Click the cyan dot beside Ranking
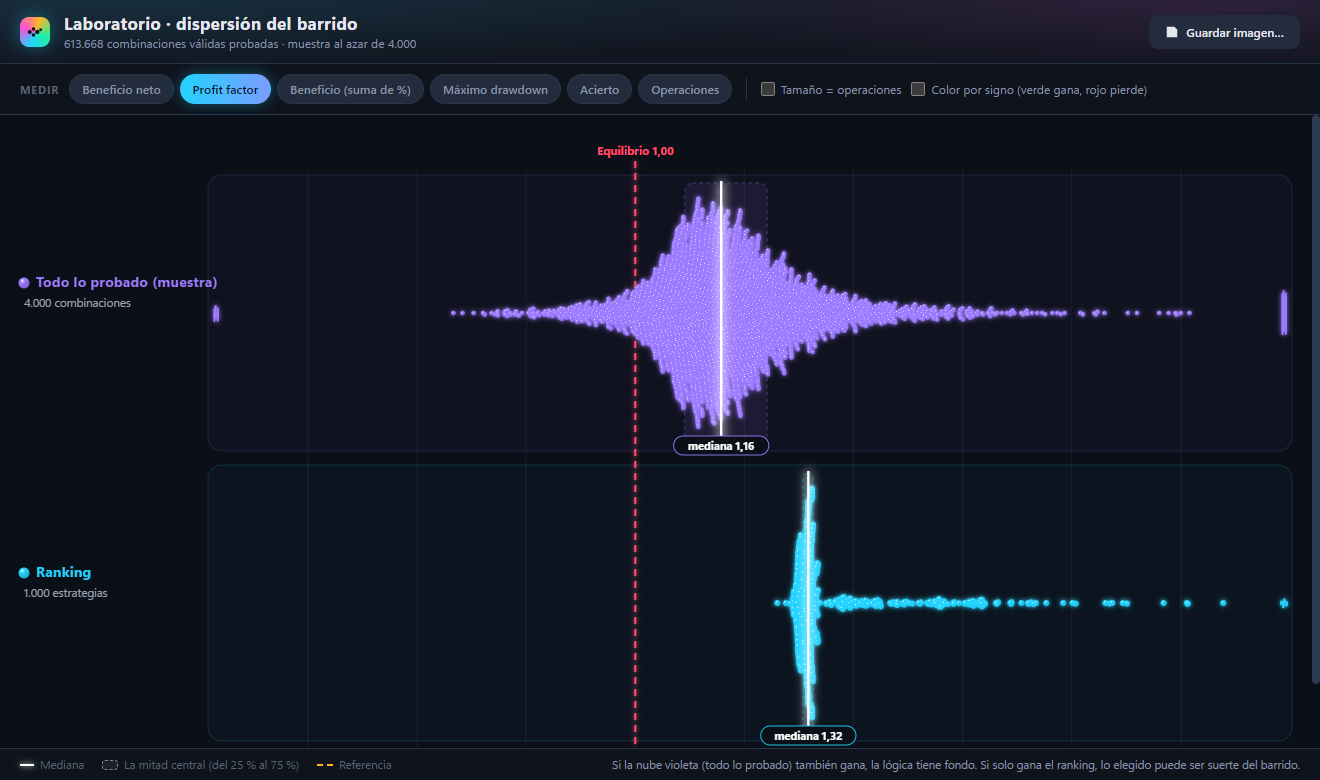The height and width of the screenshot is (780, 1320). coord(24,573)
